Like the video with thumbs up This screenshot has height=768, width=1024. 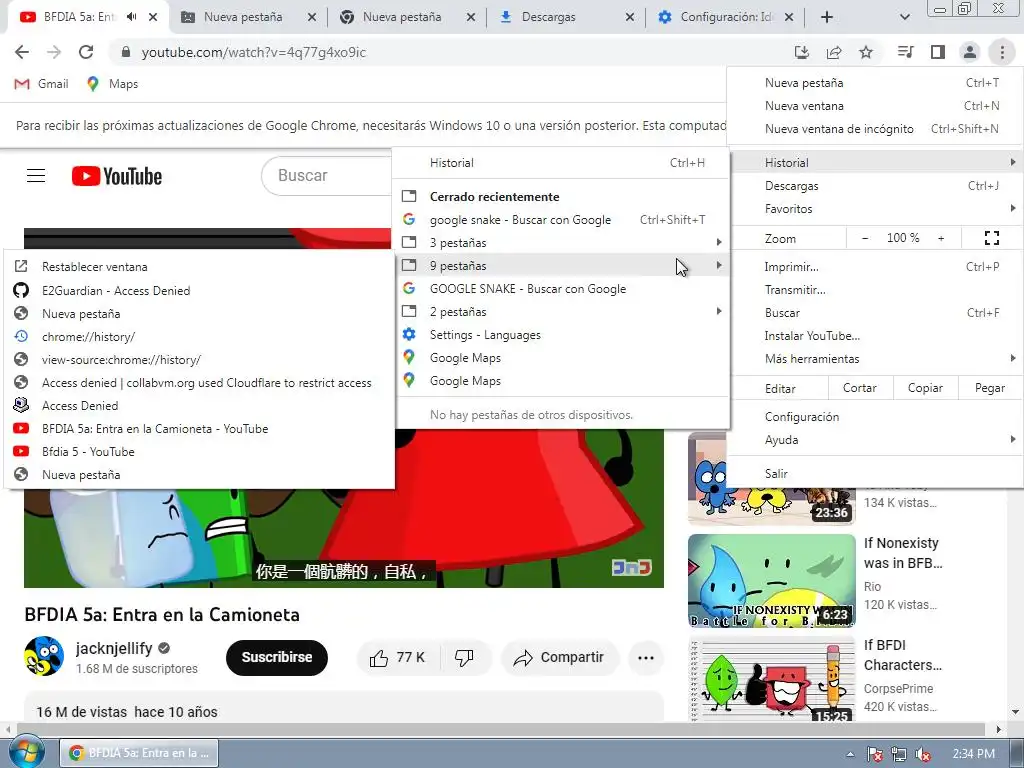[x=398, y=658]
